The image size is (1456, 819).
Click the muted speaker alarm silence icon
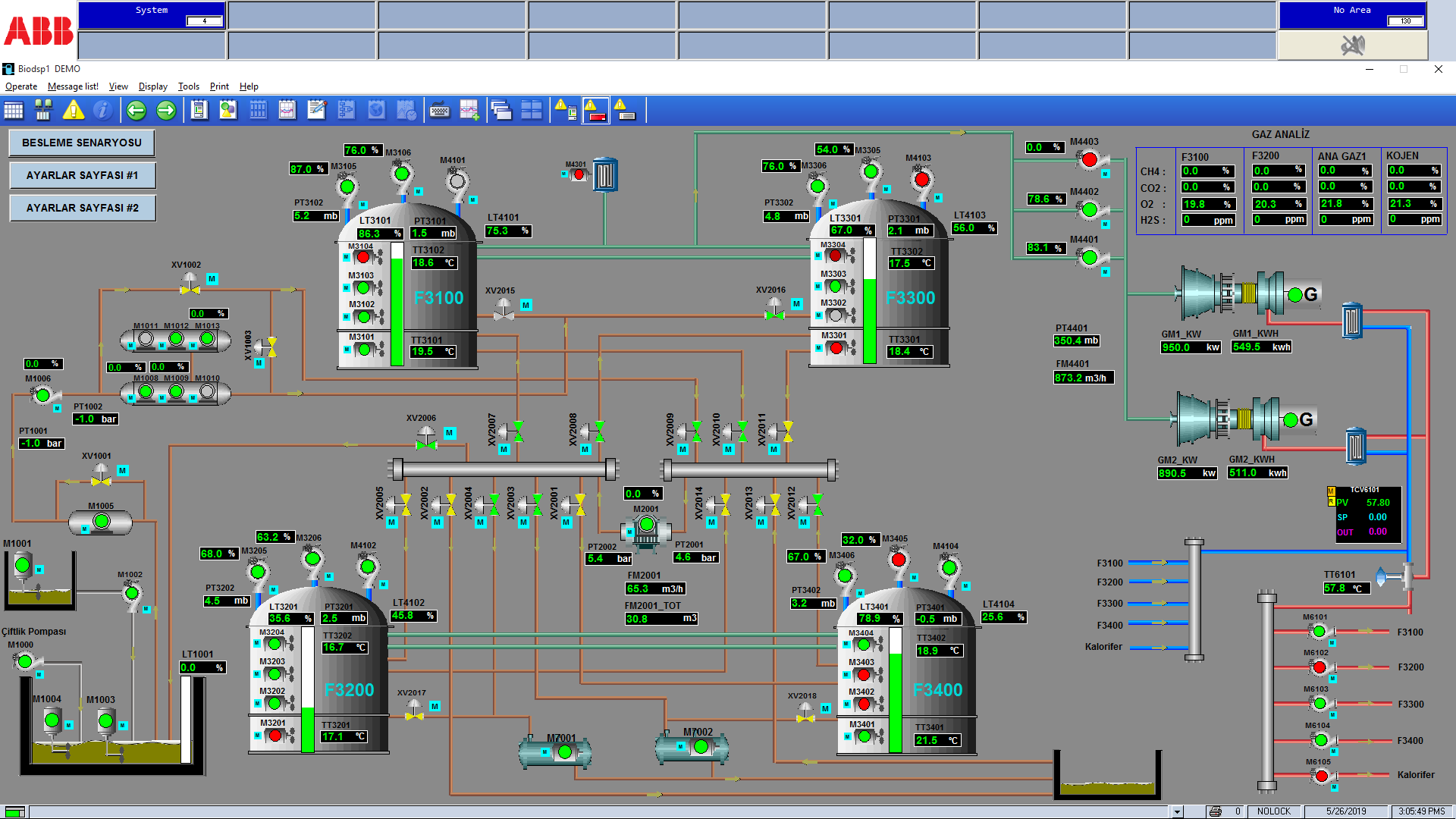[x=1352, y=46]
